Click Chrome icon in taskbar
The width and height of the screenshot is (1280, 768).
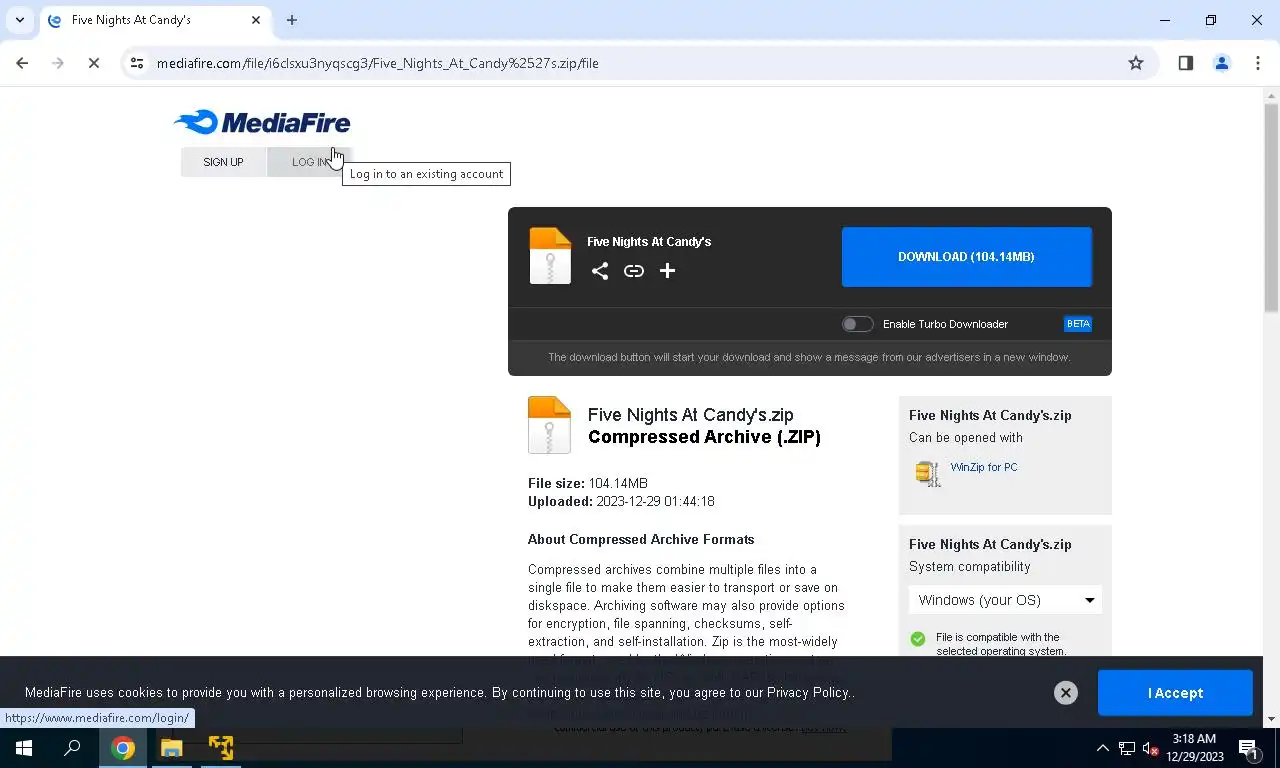[x=123, y=748]
